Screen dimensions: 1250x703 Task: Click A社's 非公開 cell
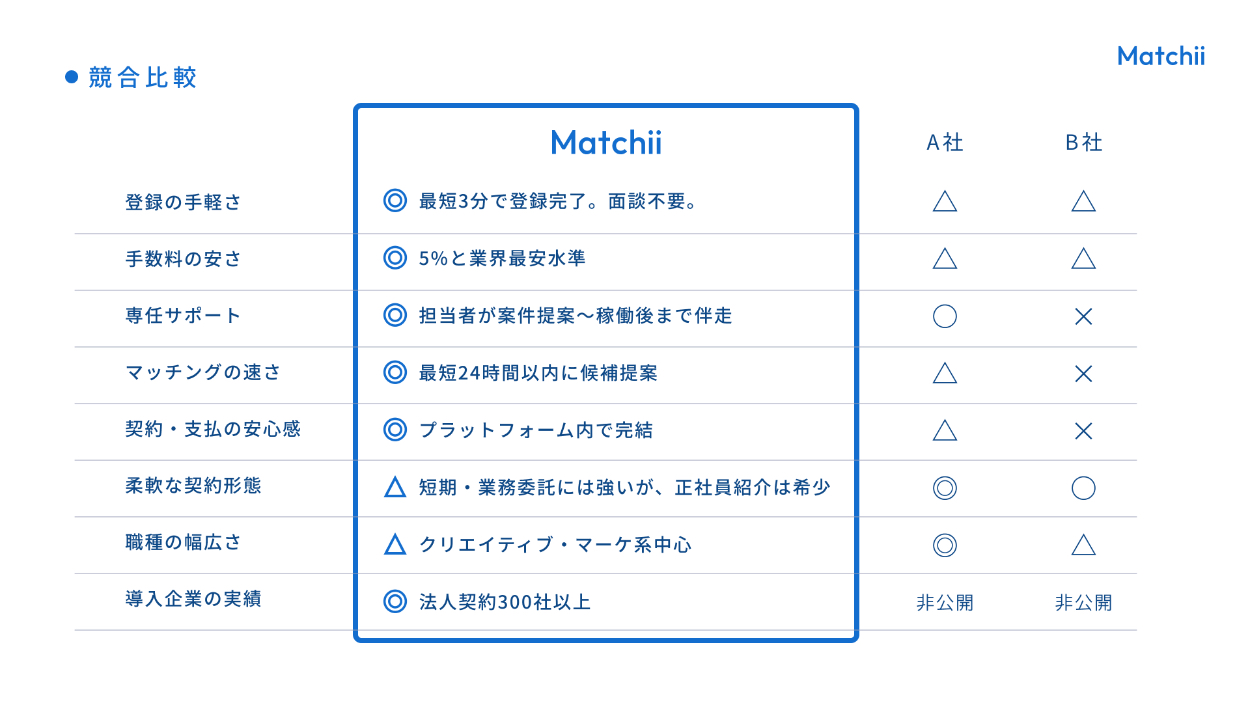pos(944,603)
